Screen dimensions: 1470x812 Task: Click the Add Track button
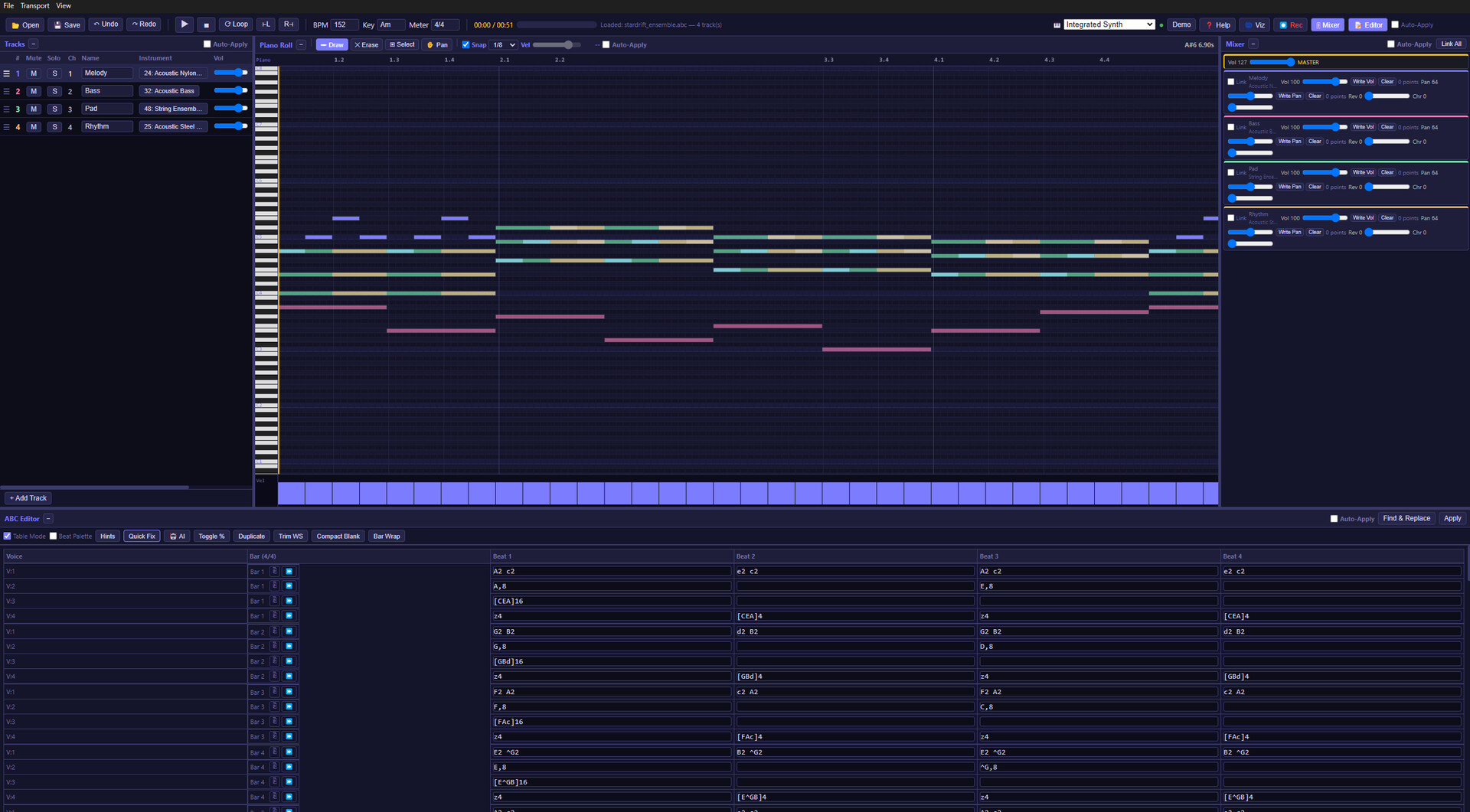28,498
